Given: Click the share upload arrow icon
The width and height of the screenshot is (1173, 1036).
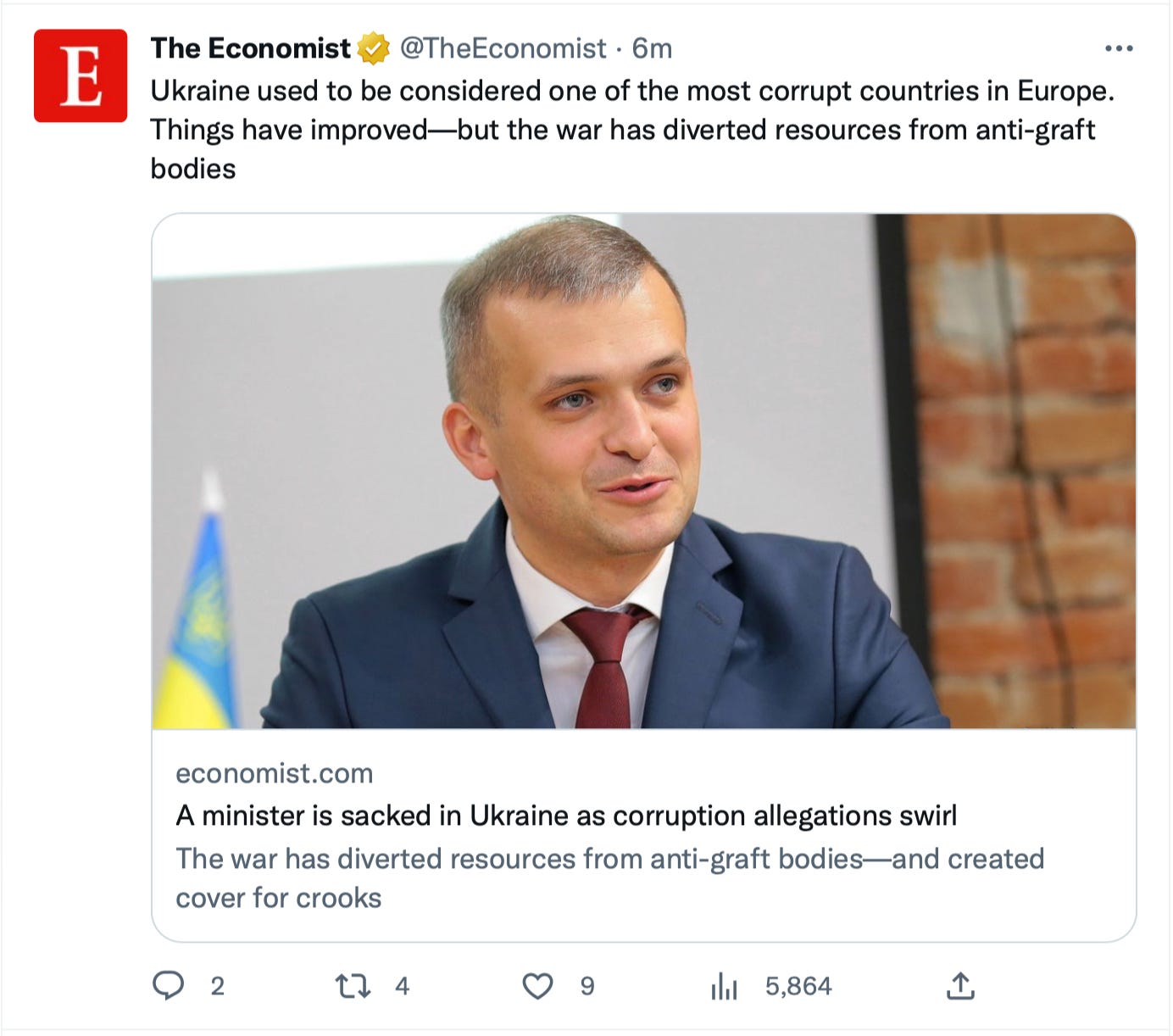Looking at the screenshot, I should [960, 986].
